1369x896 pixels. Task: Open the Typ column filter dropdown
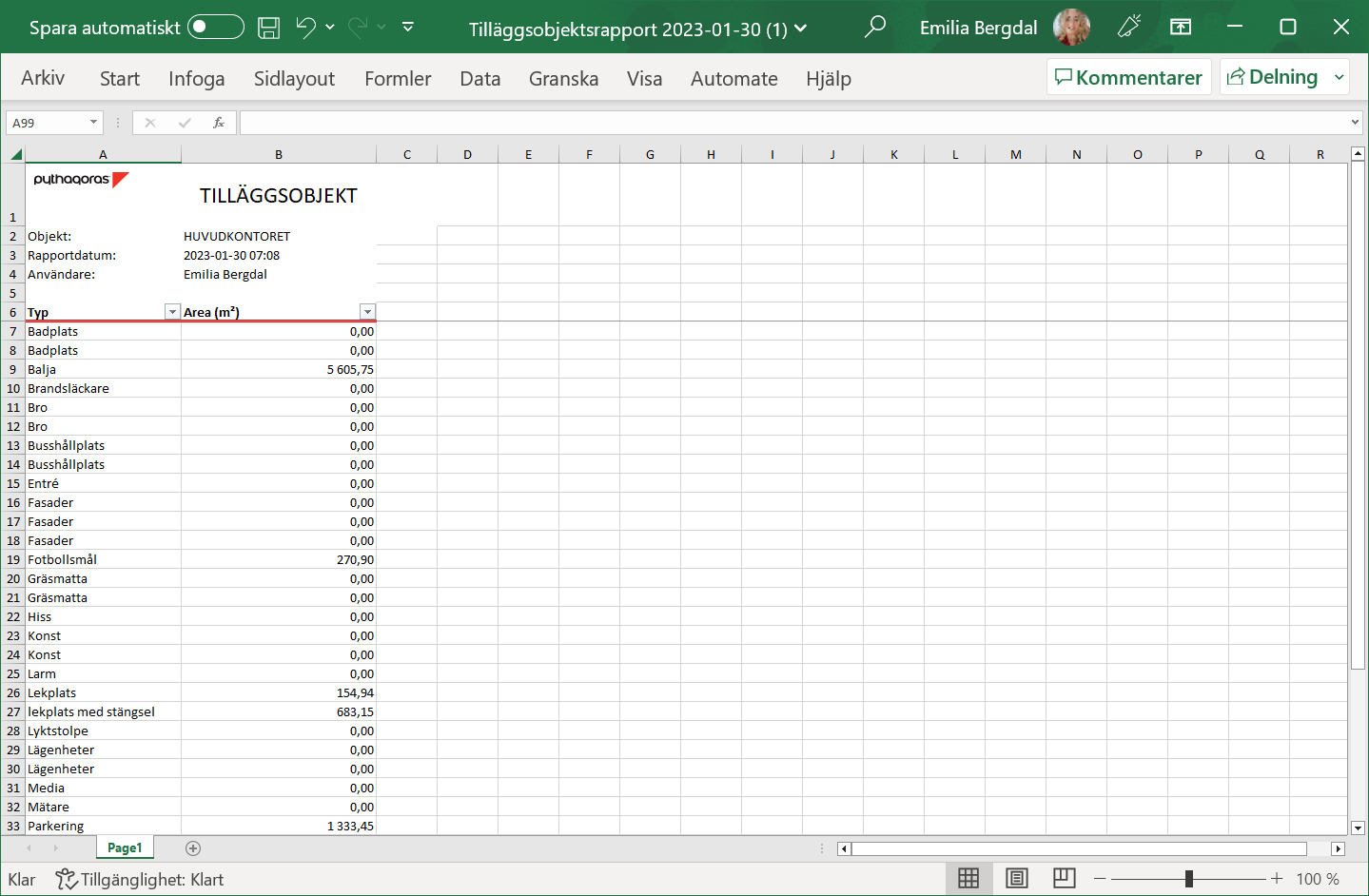(172, 312)
